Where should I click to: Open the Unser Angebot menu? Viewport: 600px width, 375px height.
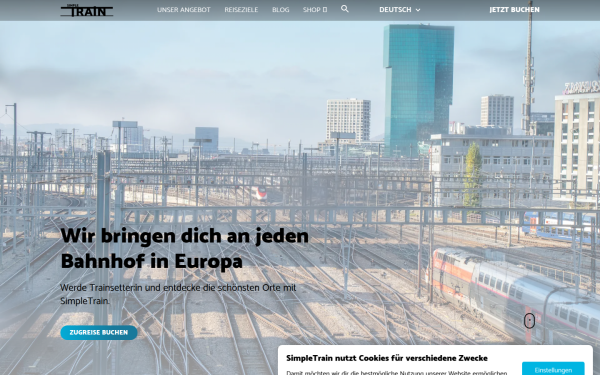click(x=184, y=10)
